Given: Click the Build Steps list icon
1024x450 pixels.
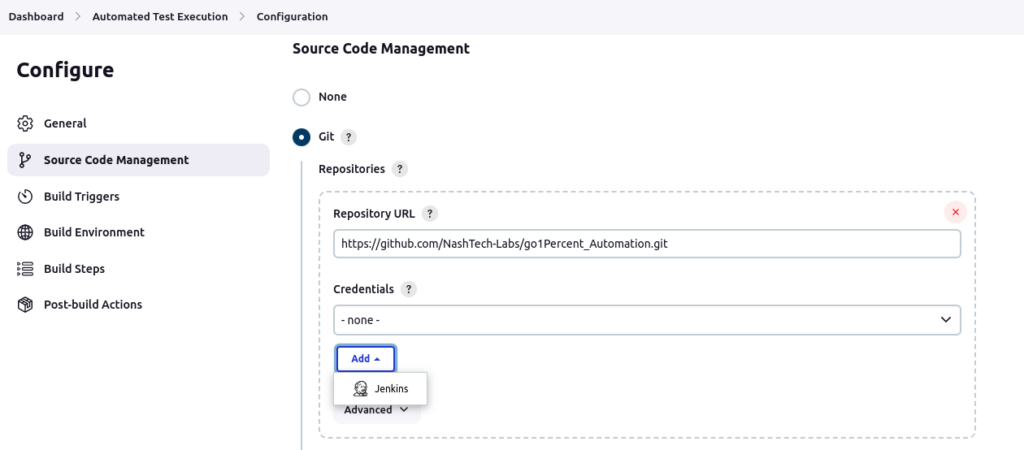Looking at the screenshot, I should coord(26,269).
